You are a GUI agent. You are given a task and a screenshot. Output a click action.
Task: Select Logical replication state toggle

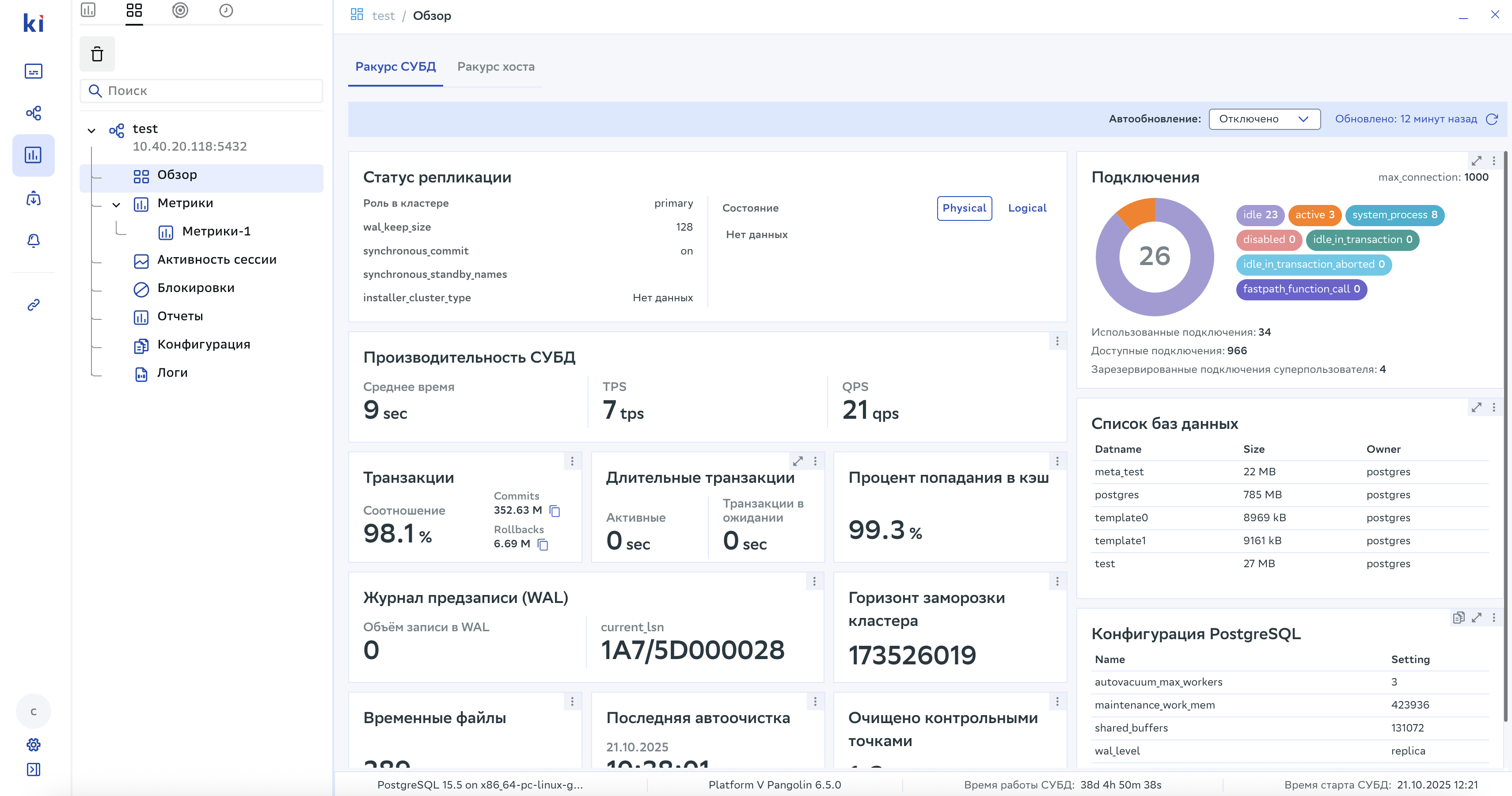point(1027,208)
